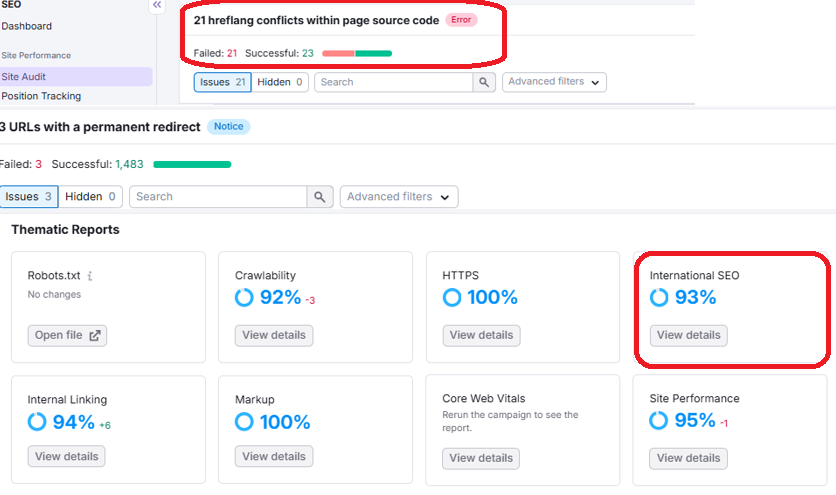Click the Error badge beside hreflang conflicts
Image resolution: width=836 pixels, height=495 pixels.
(461, 20)
